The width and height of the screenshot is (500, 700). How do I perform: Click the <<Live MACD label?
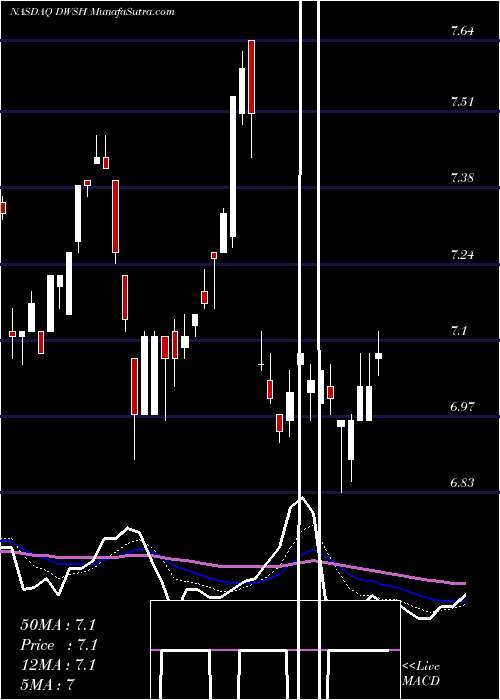click(x=421, y=673)
